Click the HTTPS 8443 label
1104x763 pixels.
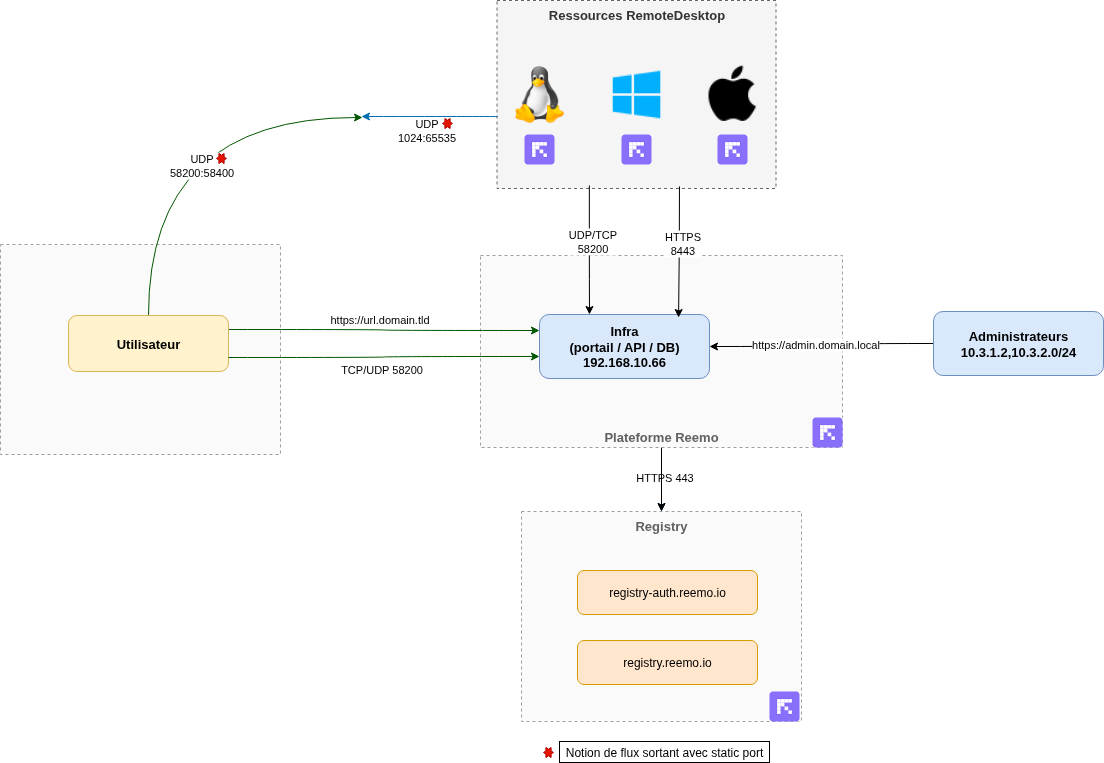pyautogui.click(x=683, y=244)
